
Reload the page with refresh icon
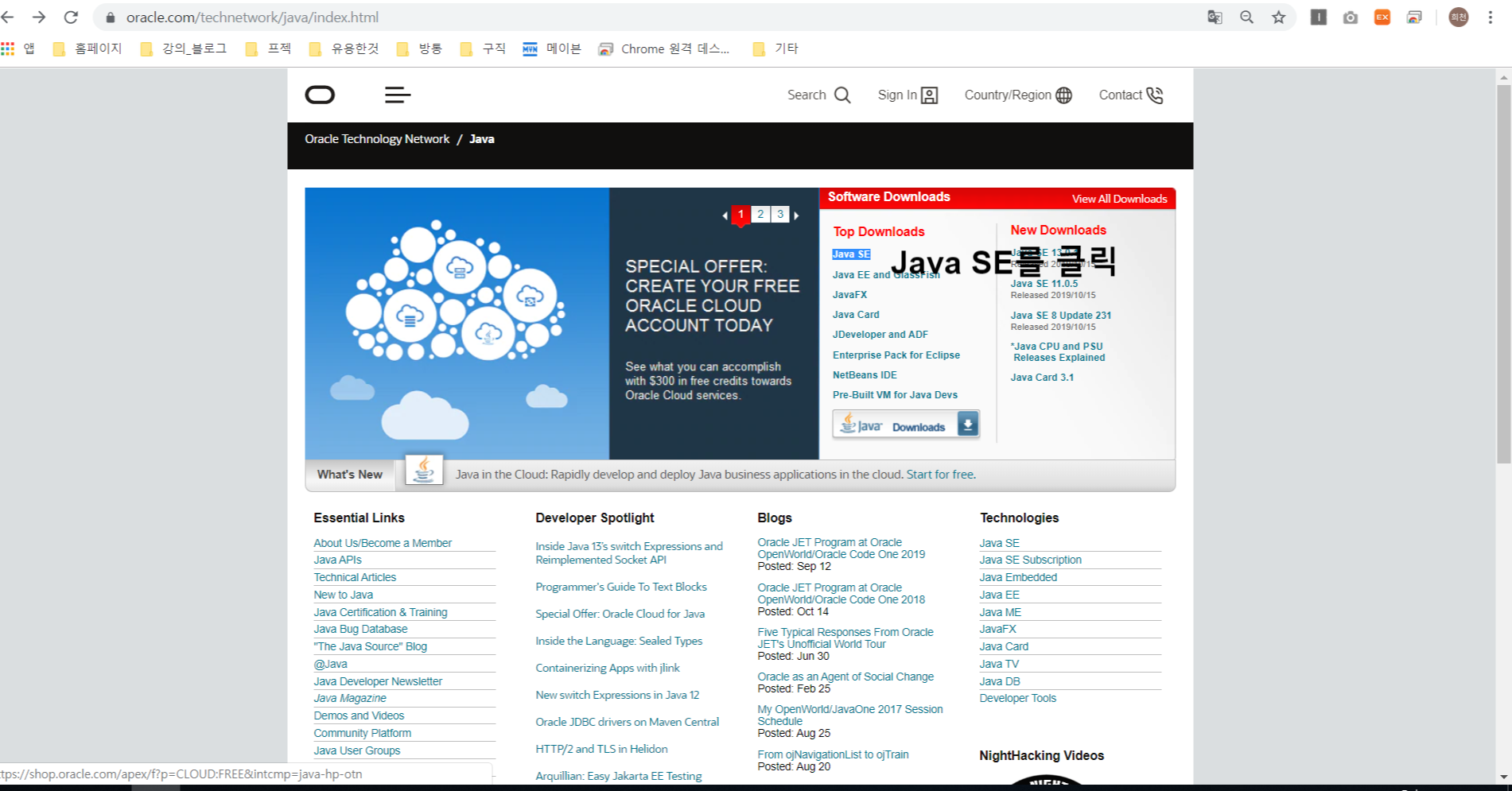[x=71, y=17]
